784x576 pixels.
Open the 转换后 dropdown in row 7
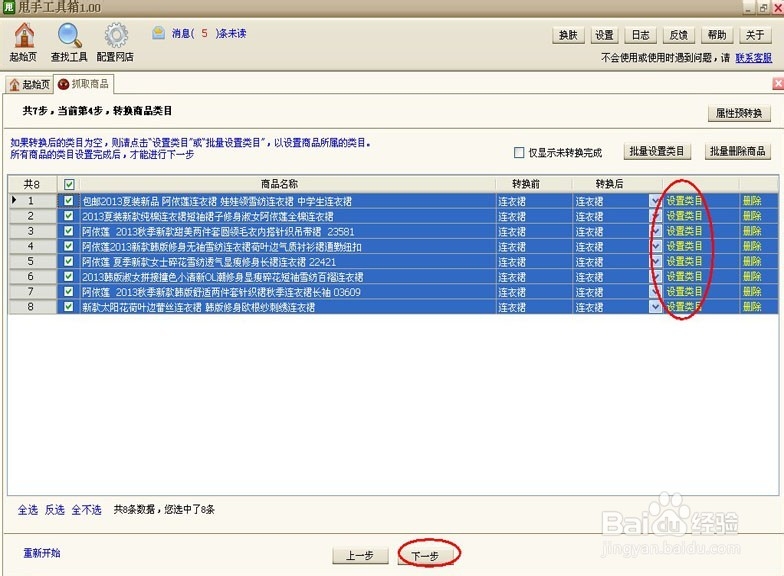click(655, 292)
